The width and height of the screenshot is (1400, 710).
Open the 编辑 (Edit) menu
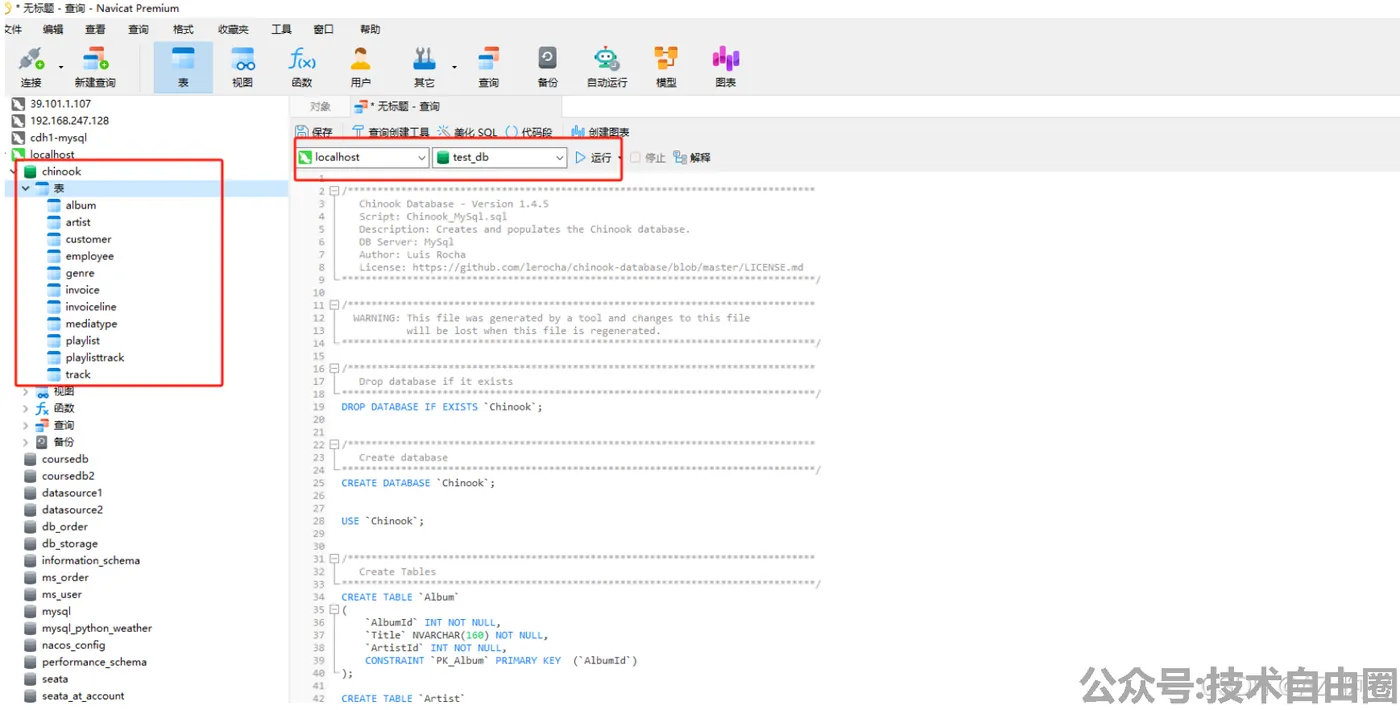click(x=53, y=29)
